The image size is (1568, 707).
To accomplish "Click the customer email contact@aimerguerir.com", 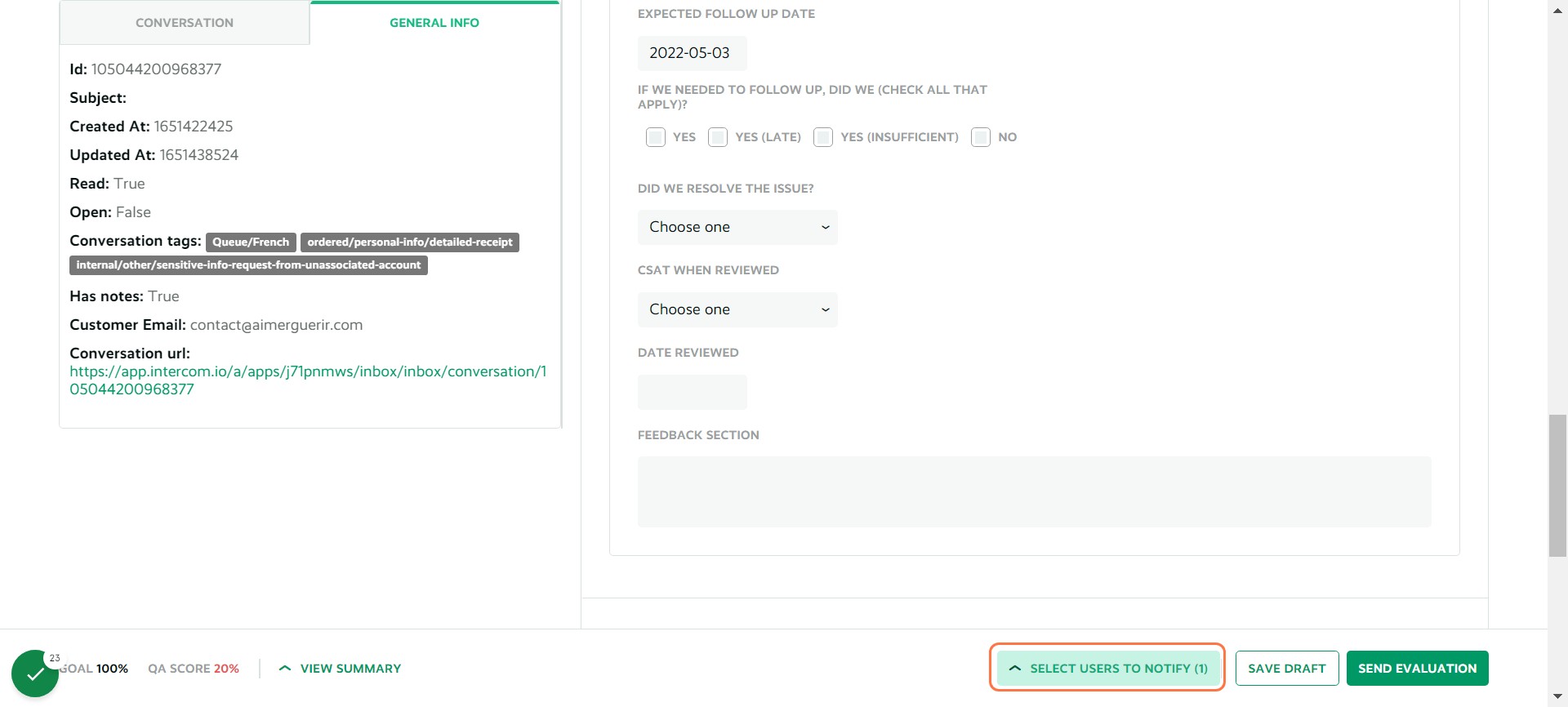I will [276, 325].
